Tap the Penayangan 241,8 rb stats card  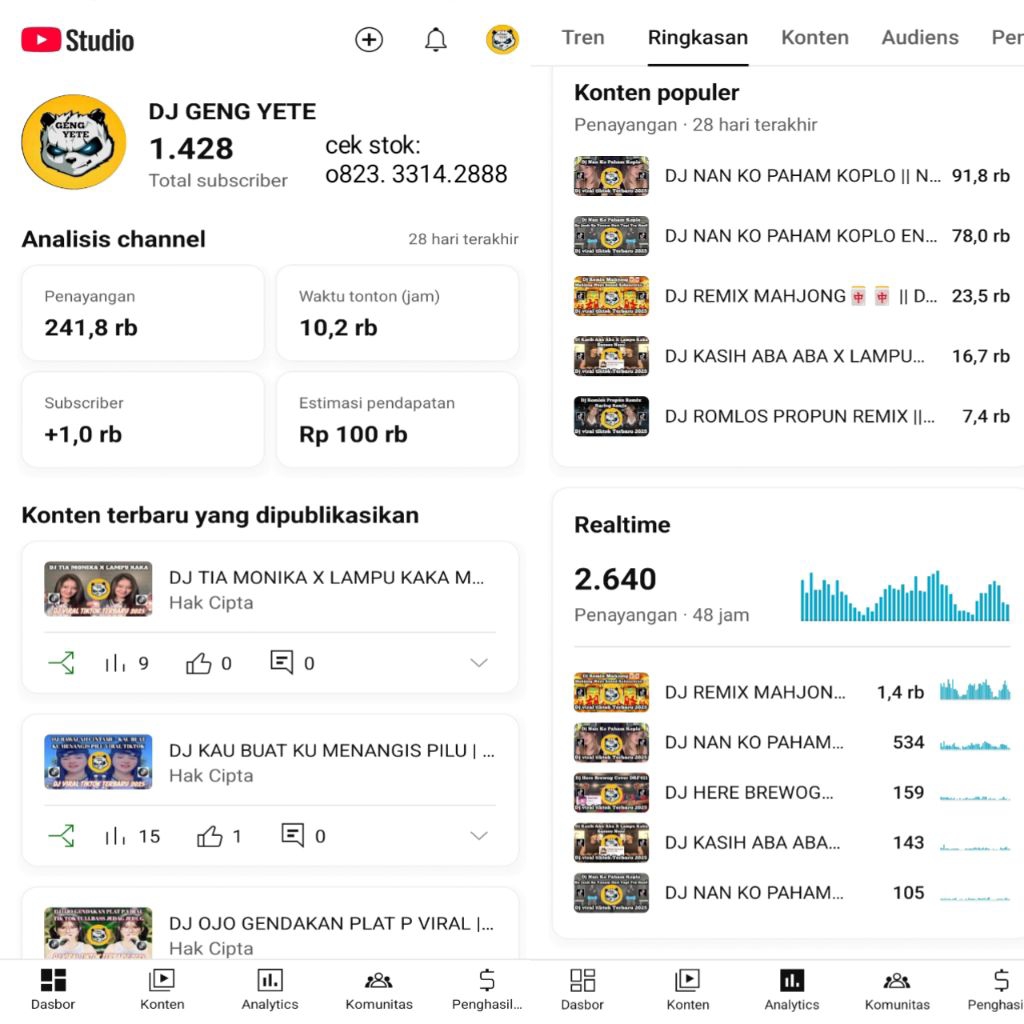click(x=142, y=312)
